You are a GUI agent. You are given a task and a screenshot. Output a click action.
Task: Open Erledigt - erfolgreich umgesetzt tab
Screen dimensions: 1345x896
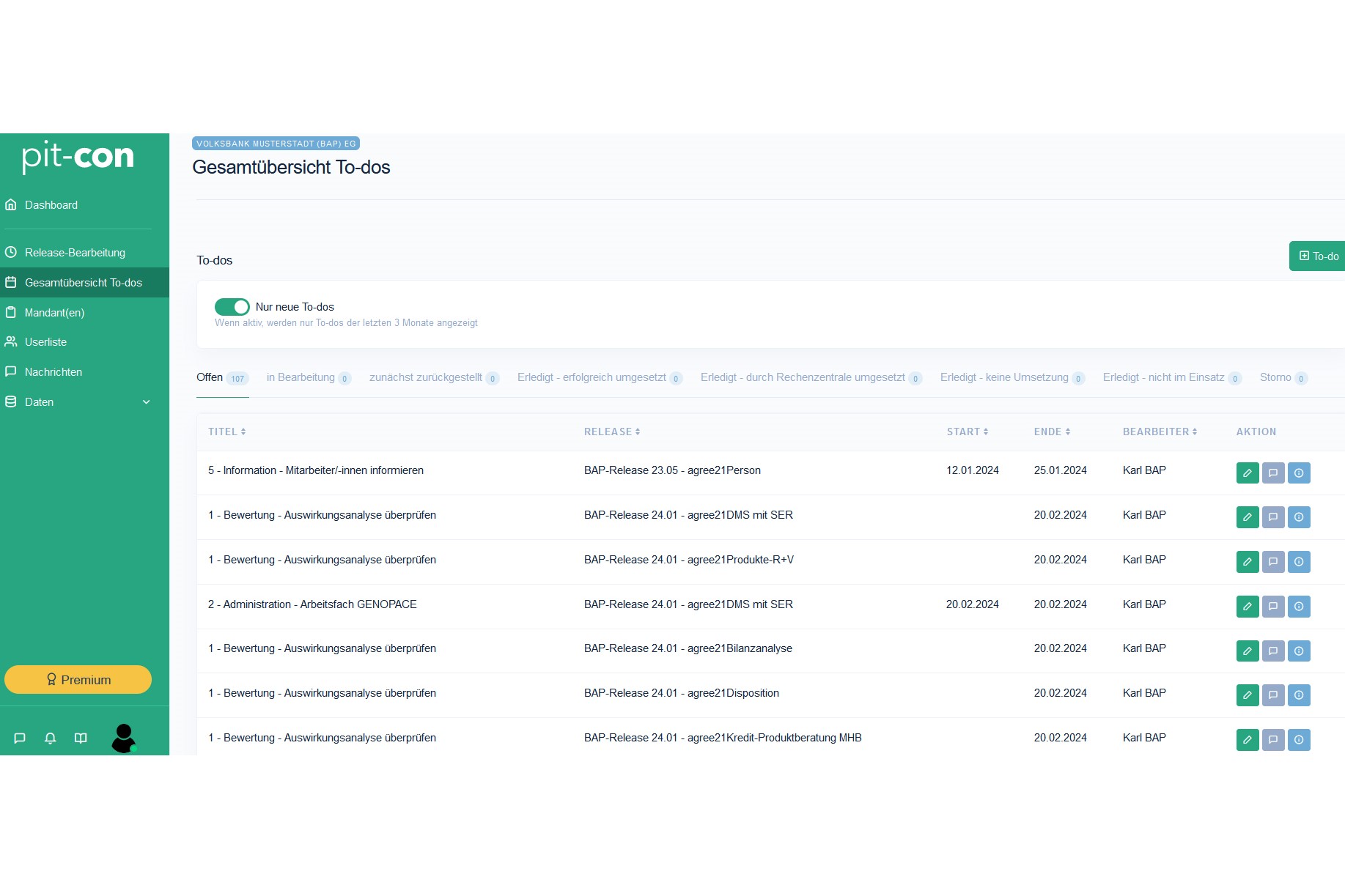coord(600,378)
